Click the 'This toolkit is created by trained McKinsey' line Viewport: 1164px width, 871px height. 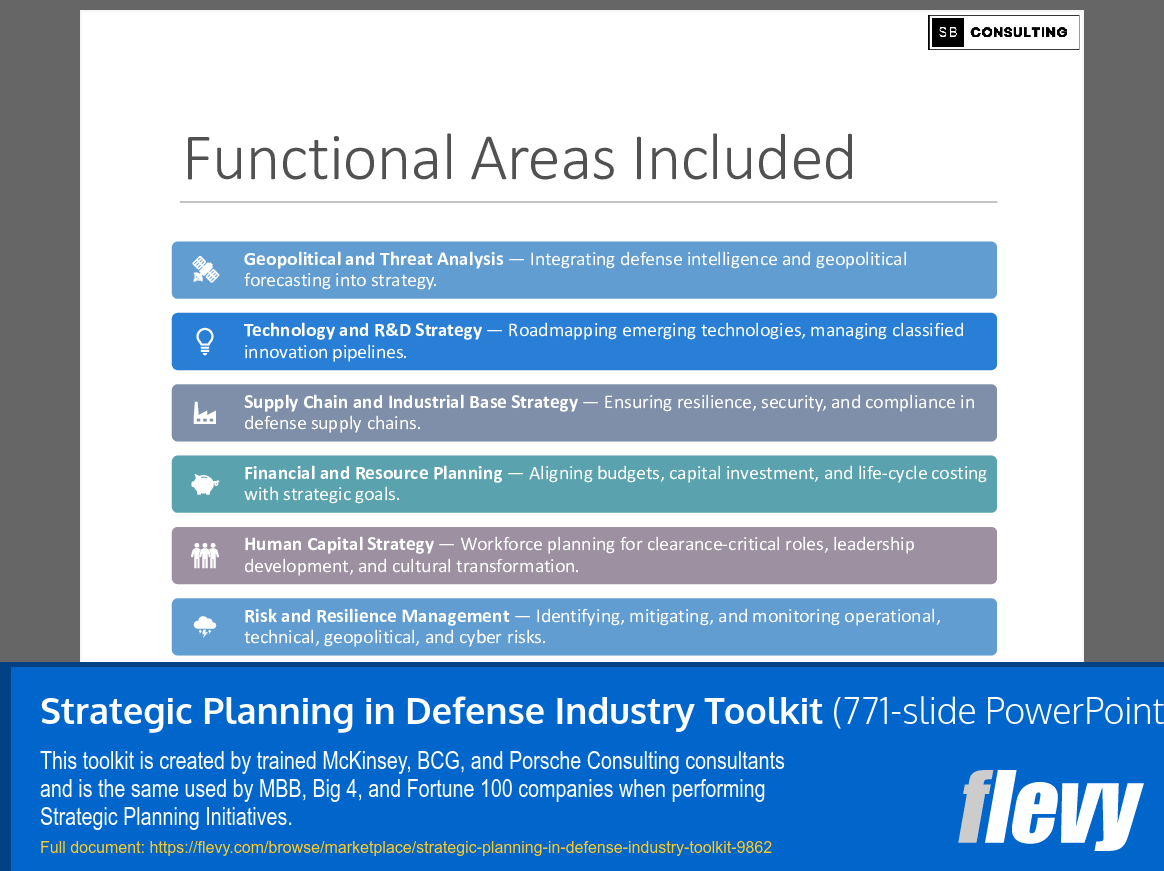pyautogui.click(x=412, y=760)
